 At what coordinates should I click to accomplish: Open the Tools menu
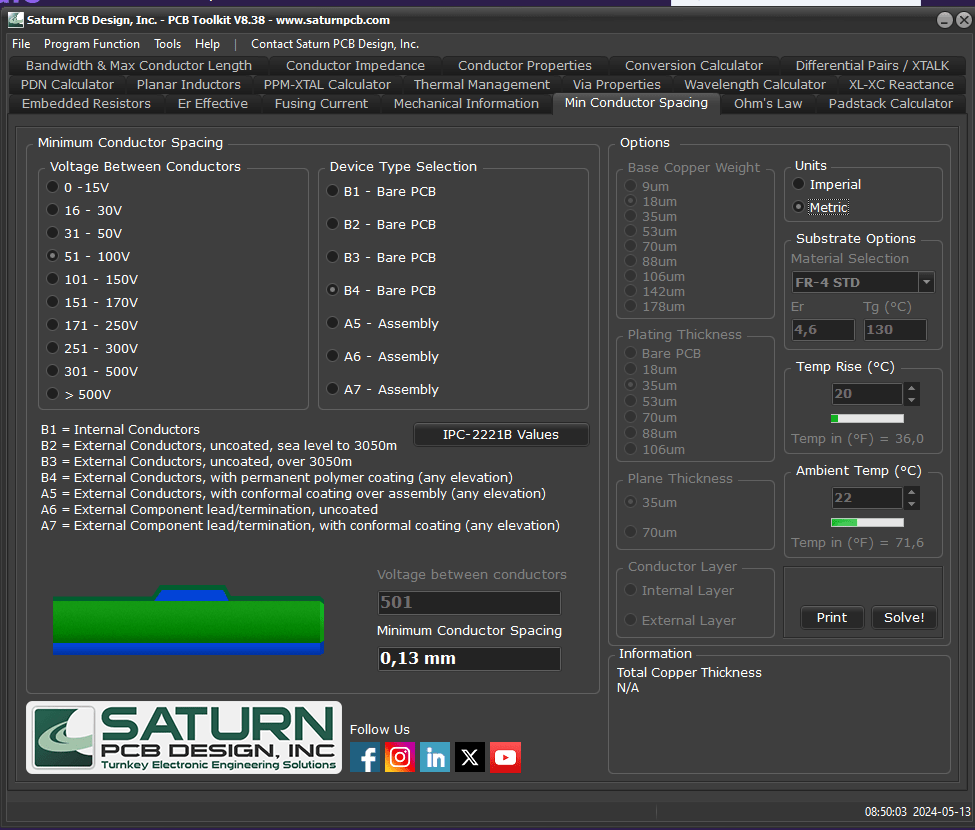tap(167, 44)
